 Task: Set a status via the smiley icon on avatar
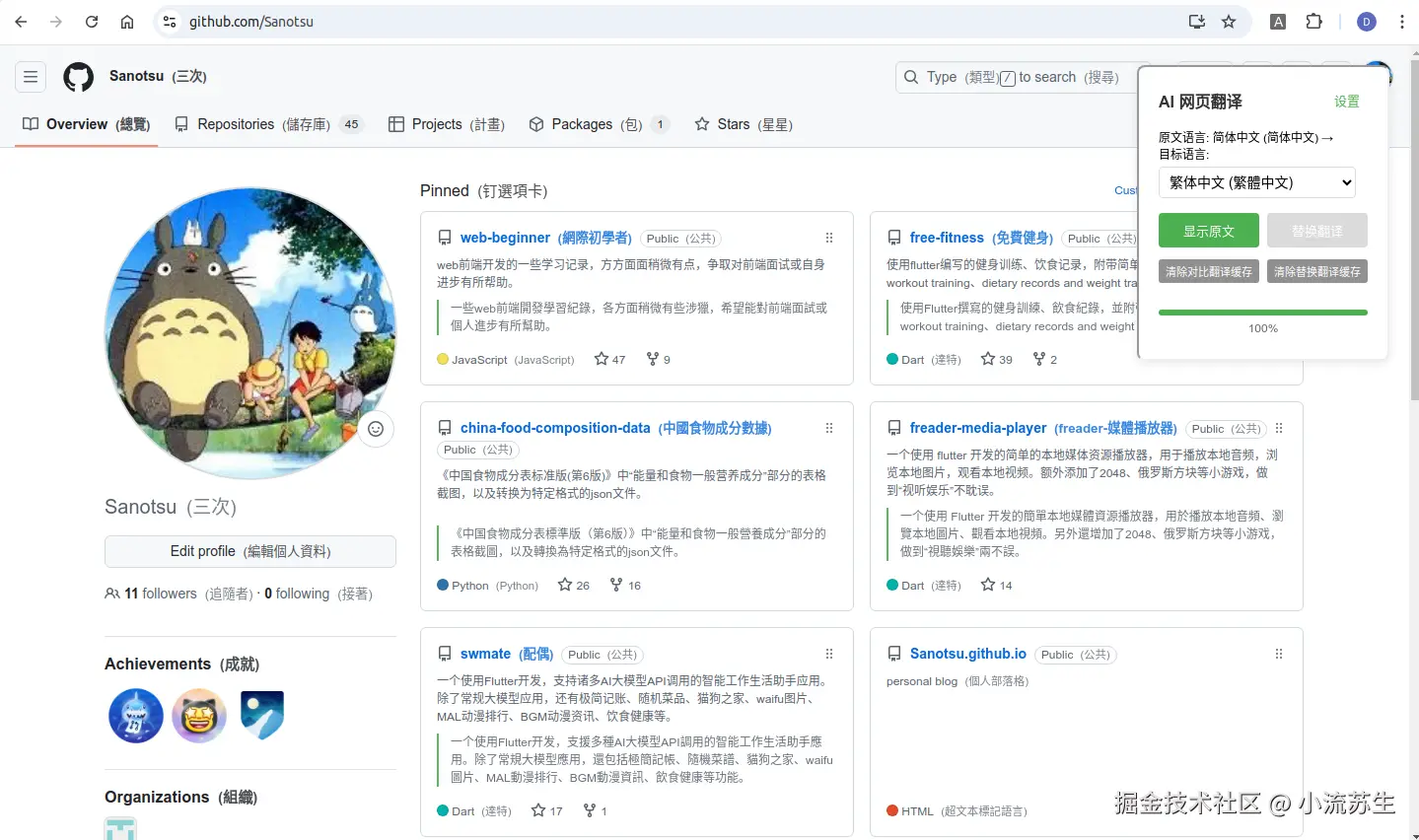click(x=376, y=429)
